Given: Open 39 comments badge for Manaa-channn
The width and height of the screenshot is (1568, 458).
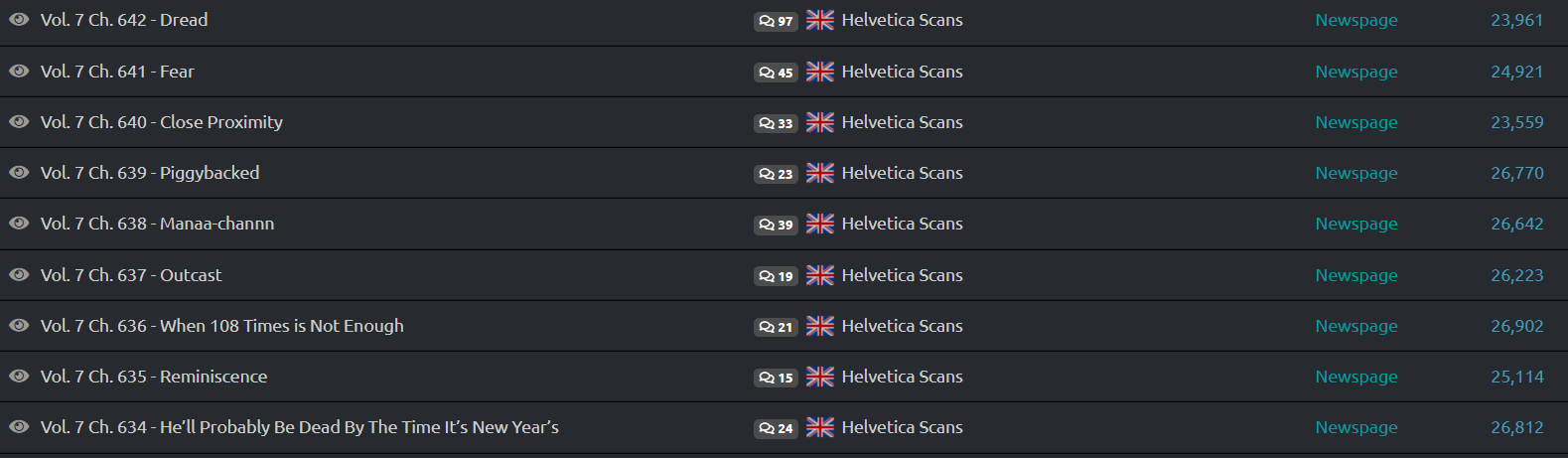Looking at the screenshot, I should 776,225.
